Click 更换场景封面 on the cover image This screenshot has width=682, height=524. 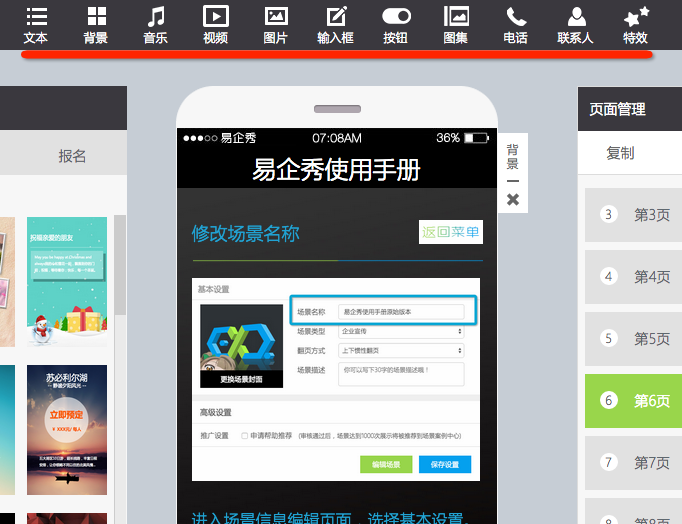tap(241, 379)
